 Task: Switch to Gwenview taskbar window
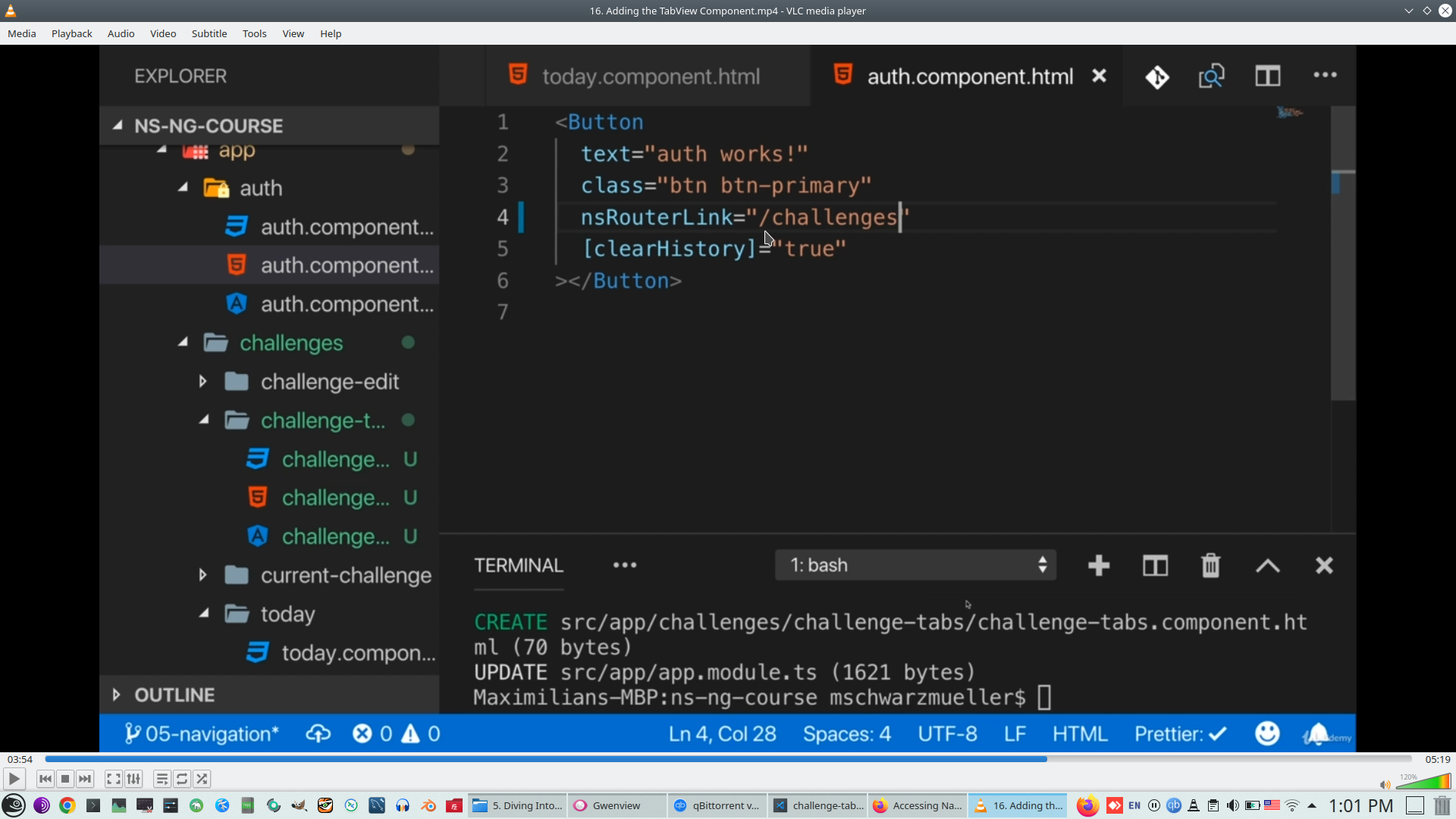click(x=616, y=805)
